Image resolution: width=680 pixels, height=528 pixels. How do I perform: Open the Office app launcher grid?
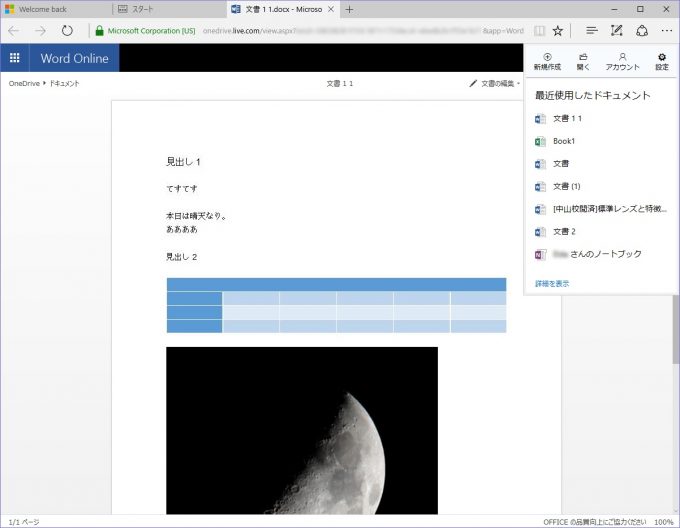(14, 58)
